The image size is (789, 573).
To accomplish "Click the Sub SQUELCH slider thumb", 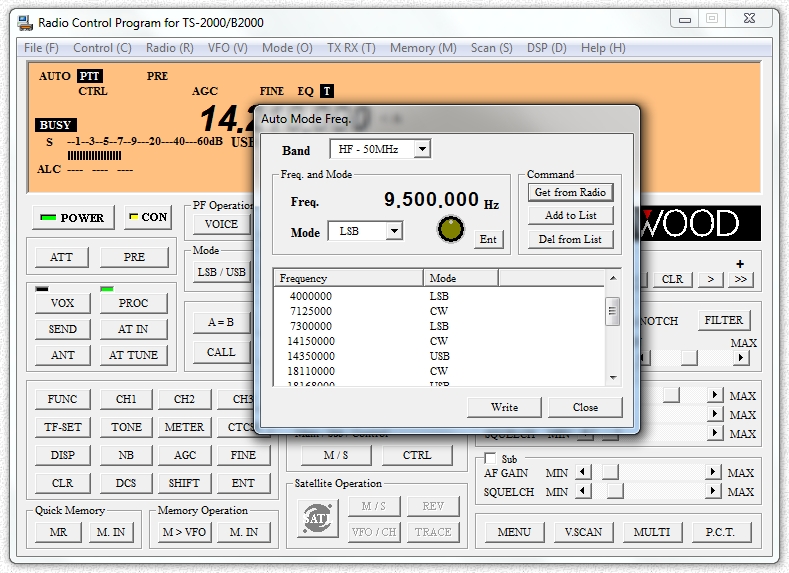I will (x=615, y=491).
